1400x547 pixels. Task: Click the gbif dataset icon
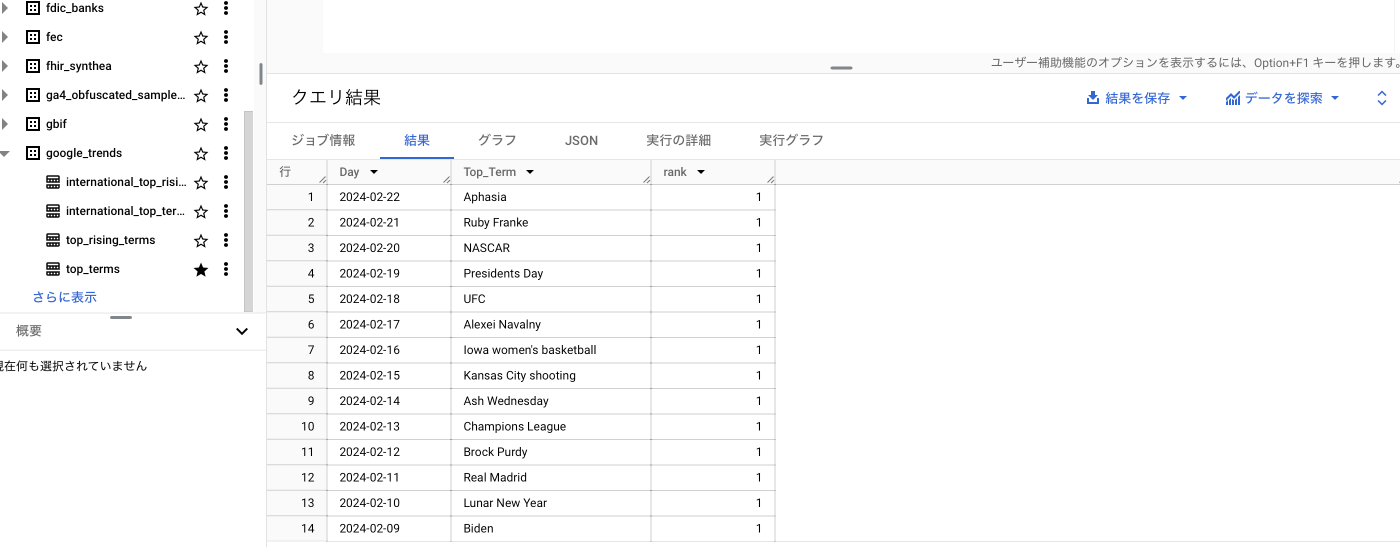point(32,124)
